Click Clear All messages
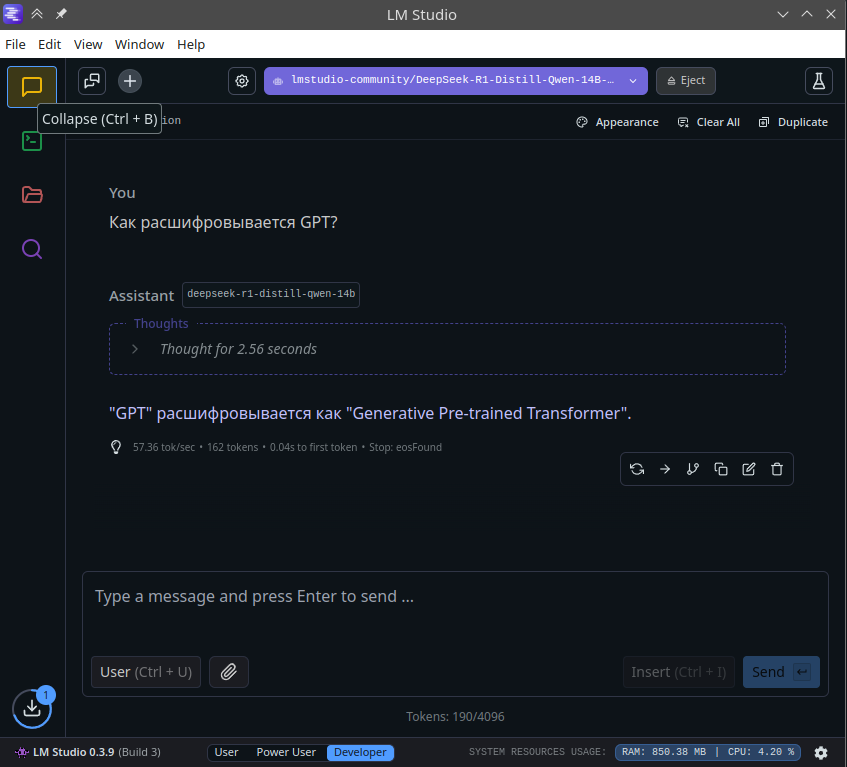 point(709,123)
